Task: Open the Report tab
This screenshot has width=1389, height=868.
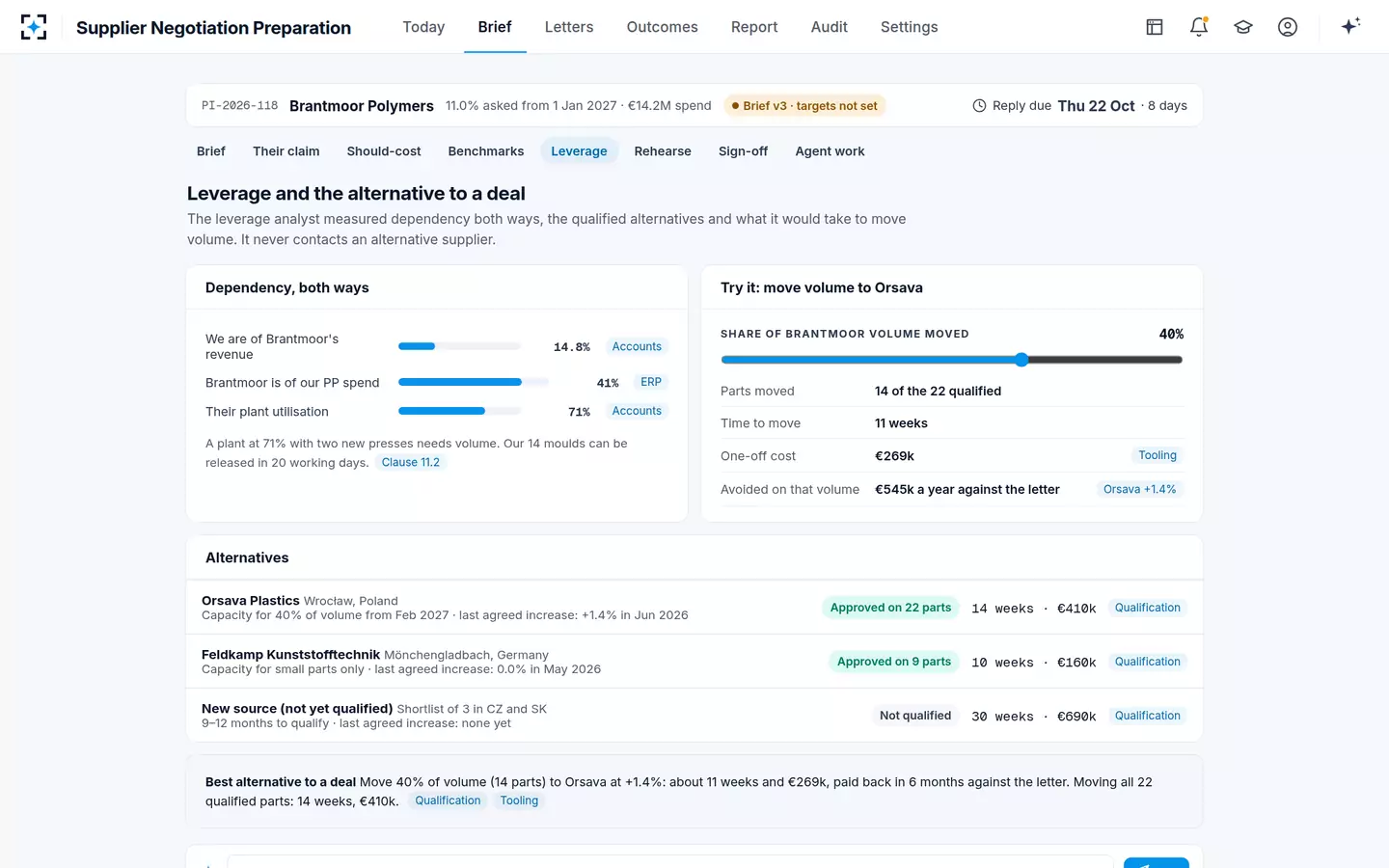Action: tap(754, 27)
